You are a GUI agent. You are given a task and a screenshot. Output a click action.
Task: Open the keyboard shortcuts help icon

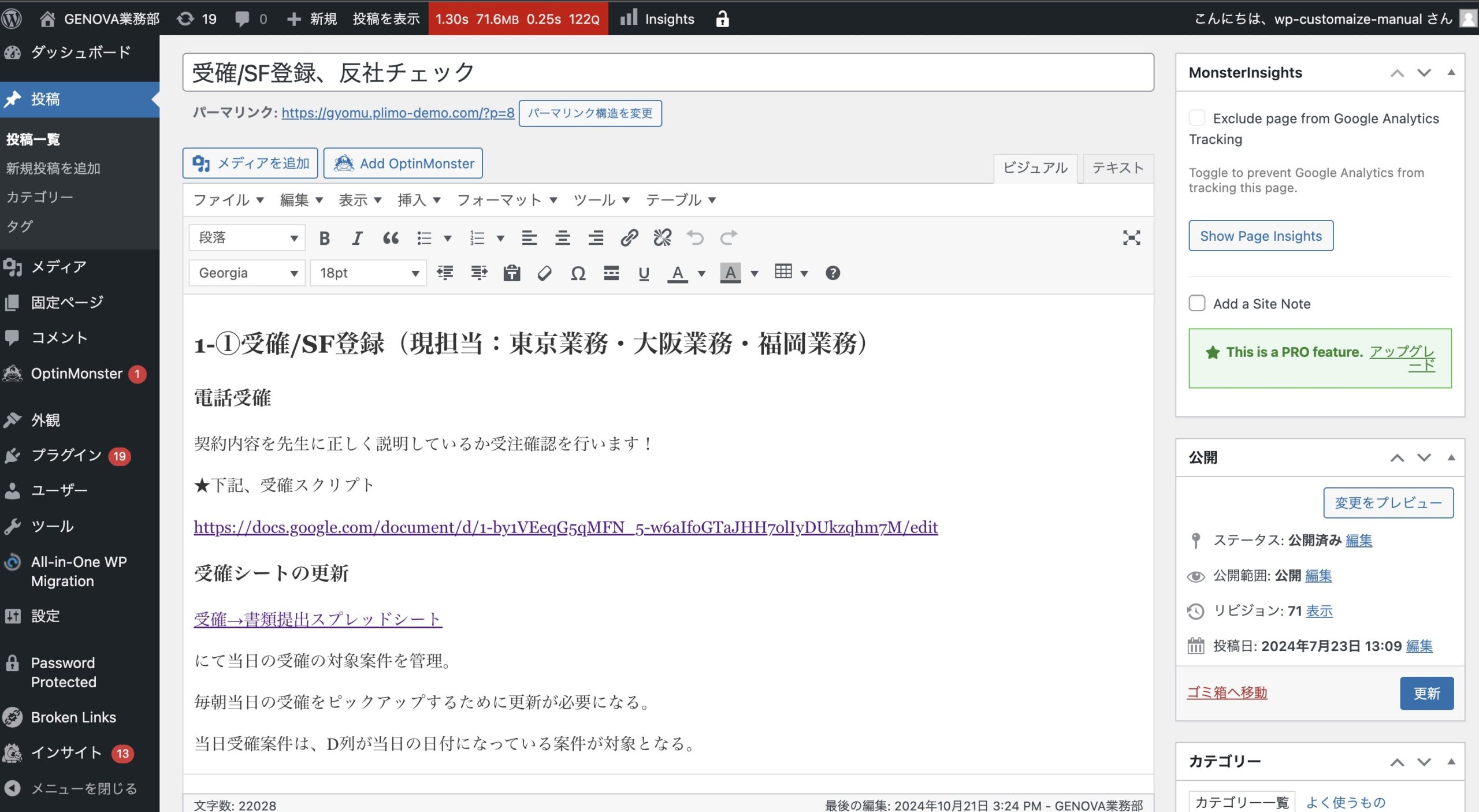(832, 273)
